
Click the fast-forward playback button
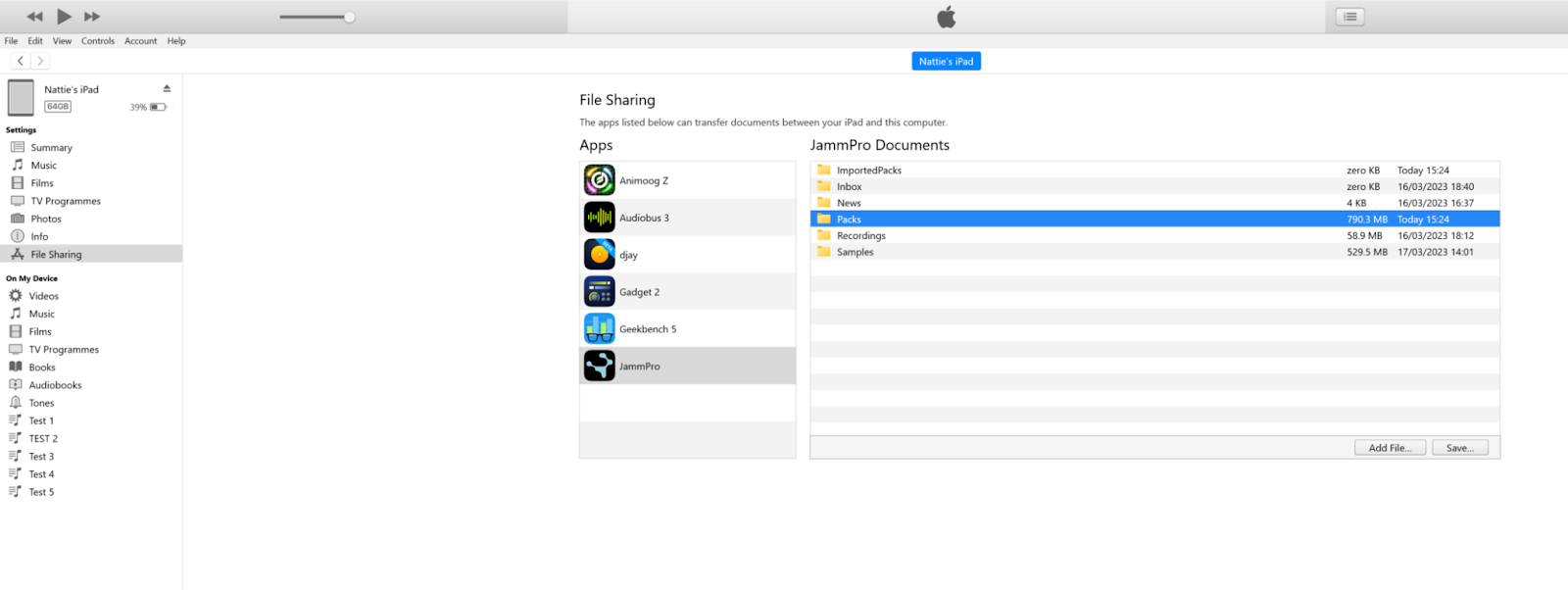(92, 17)
